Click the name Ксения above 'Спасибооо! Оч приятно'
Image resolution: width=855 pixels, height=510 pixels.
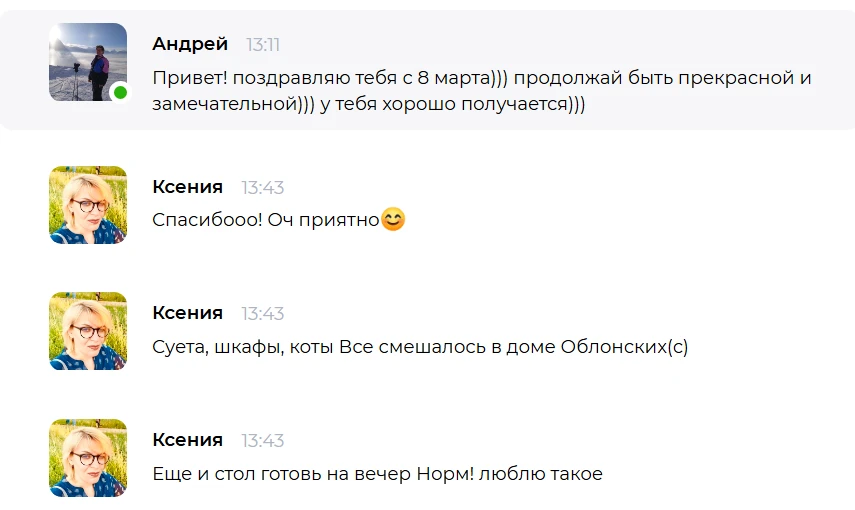(x=187, y=187)
